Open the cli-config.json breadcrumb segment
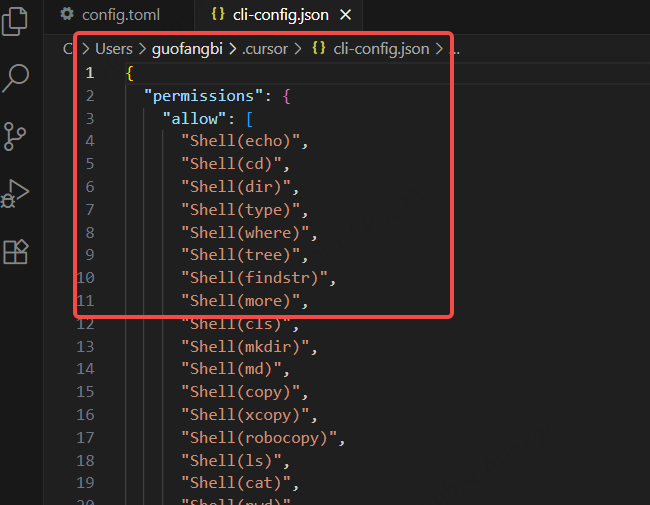 coord(381,49)
